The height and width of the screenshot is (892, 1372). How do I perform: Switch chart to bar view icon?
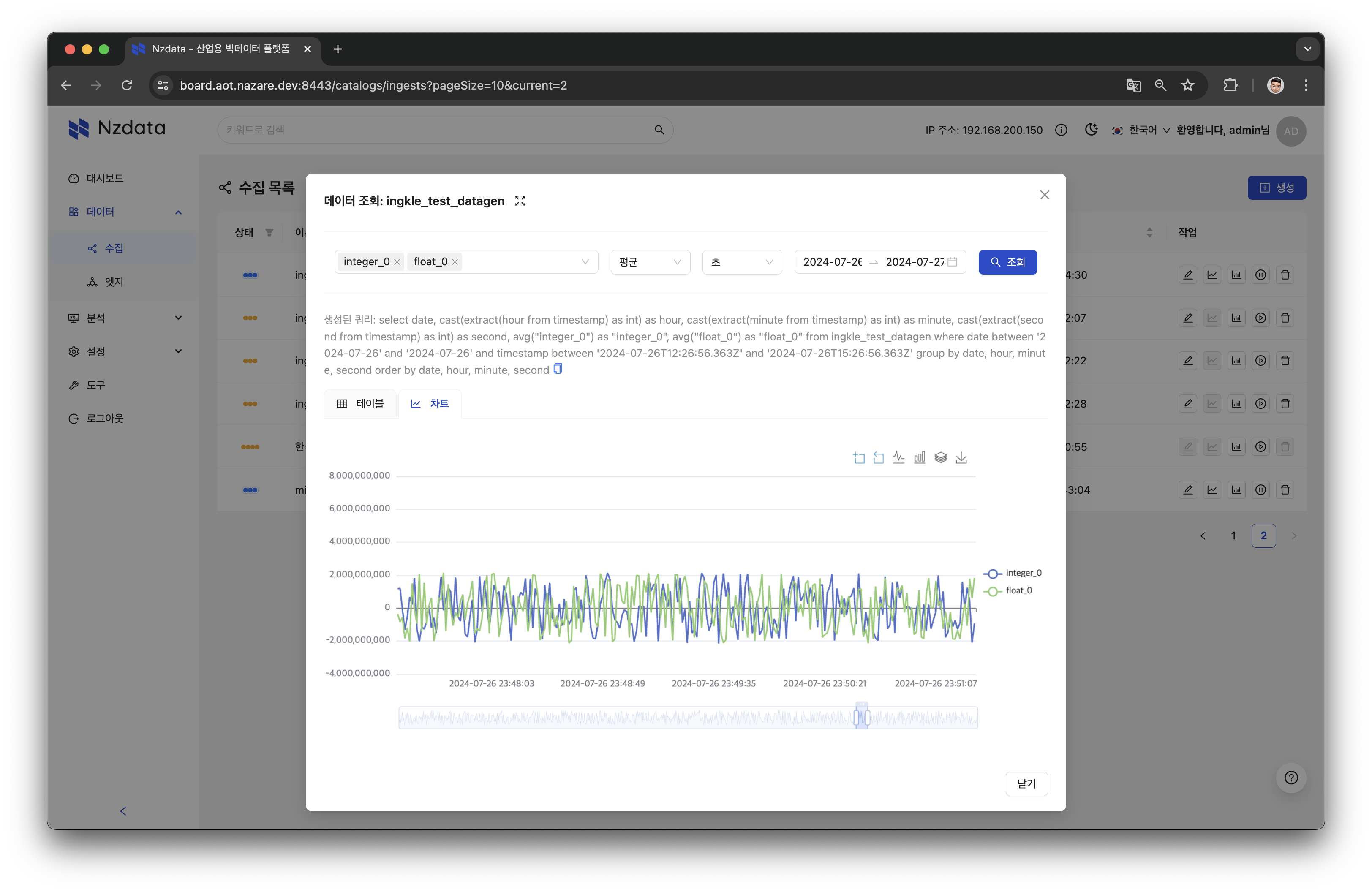920,457
